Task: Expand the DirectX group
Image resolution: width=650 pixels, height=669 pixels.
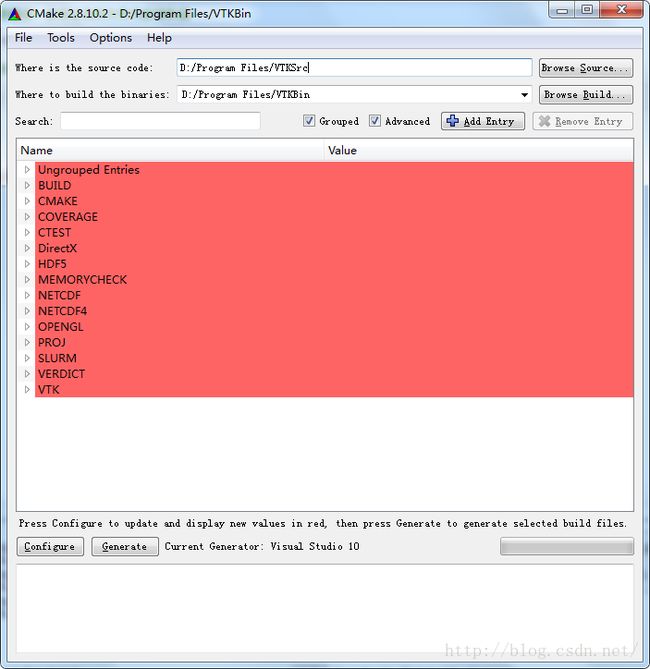Action: pyautogui.click(x=27, y=248)
